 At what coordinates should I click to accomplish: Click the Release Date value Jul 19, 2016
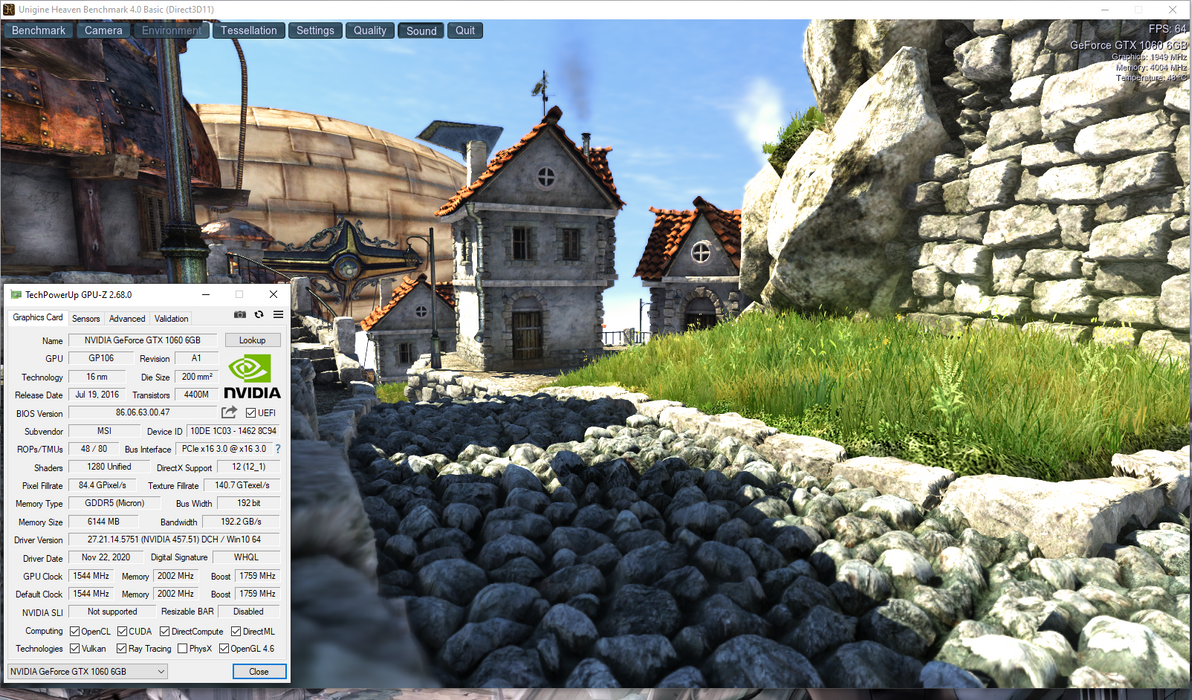[97, 394]
